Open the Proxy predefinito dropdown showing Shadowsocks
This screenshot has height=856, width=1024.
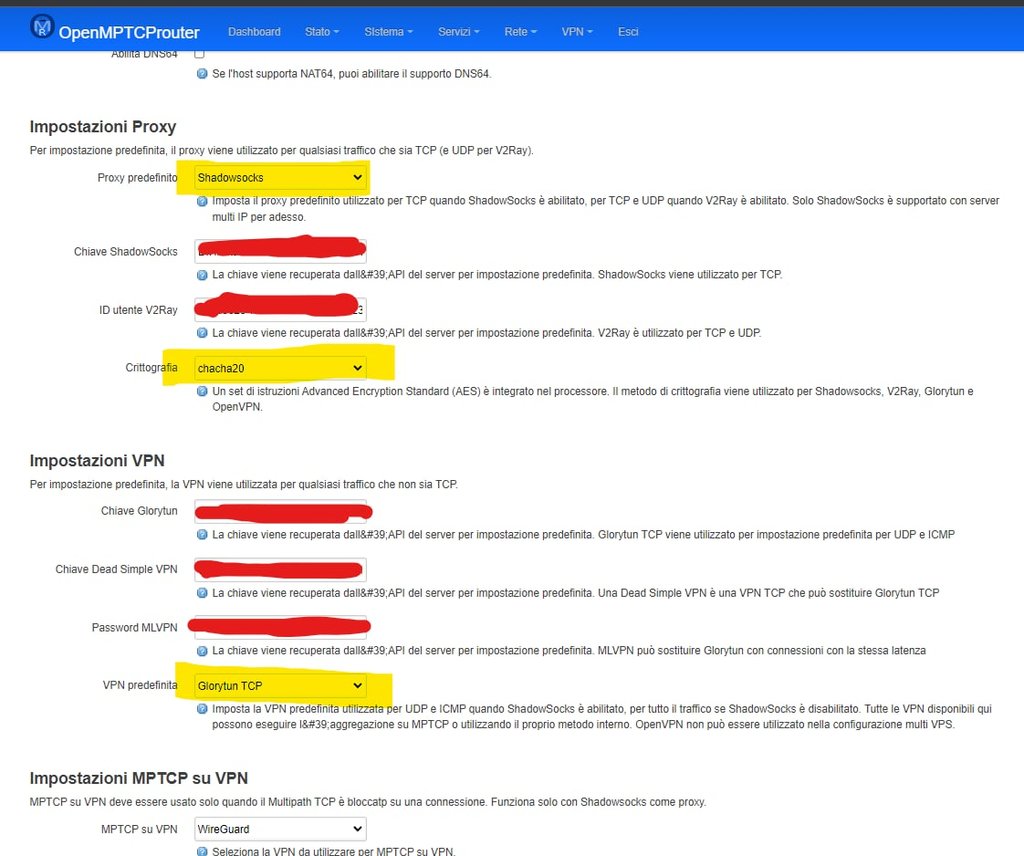coord(280,178)
